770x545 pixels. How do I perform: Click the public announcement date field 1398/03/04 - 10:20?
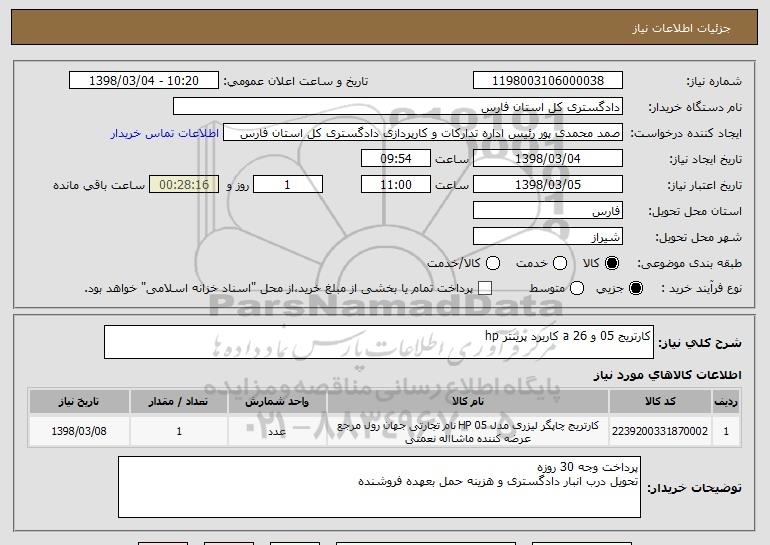coord(144,81)
